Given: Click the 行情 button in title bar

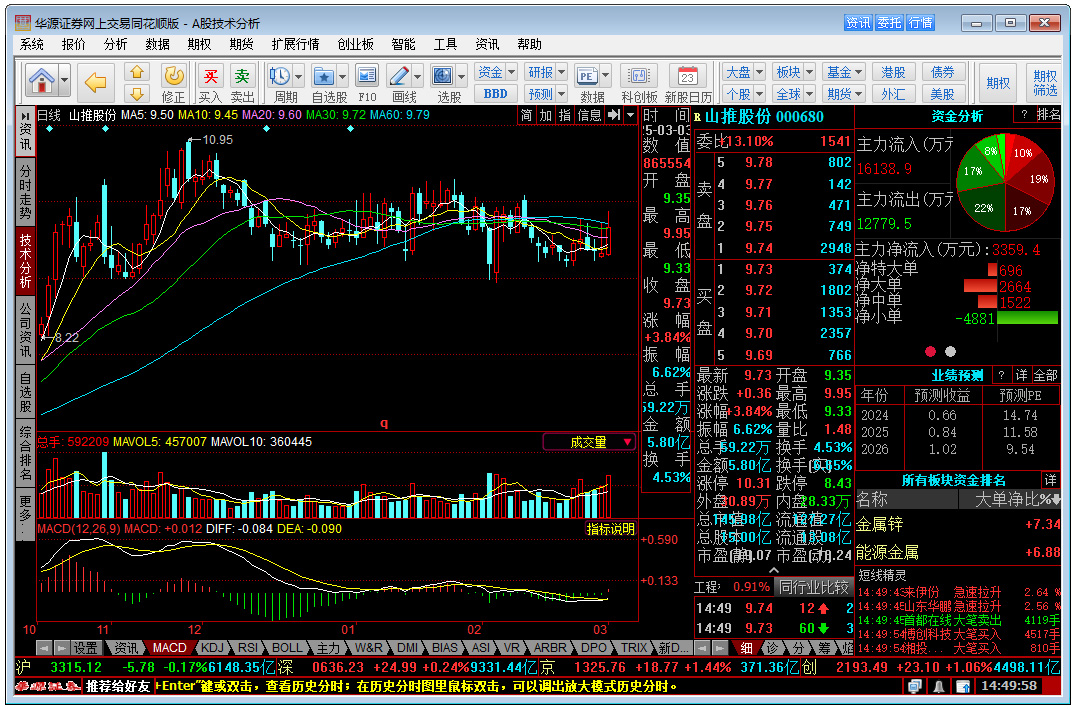Looking at the screenshot, I should [x=920, y=23].
